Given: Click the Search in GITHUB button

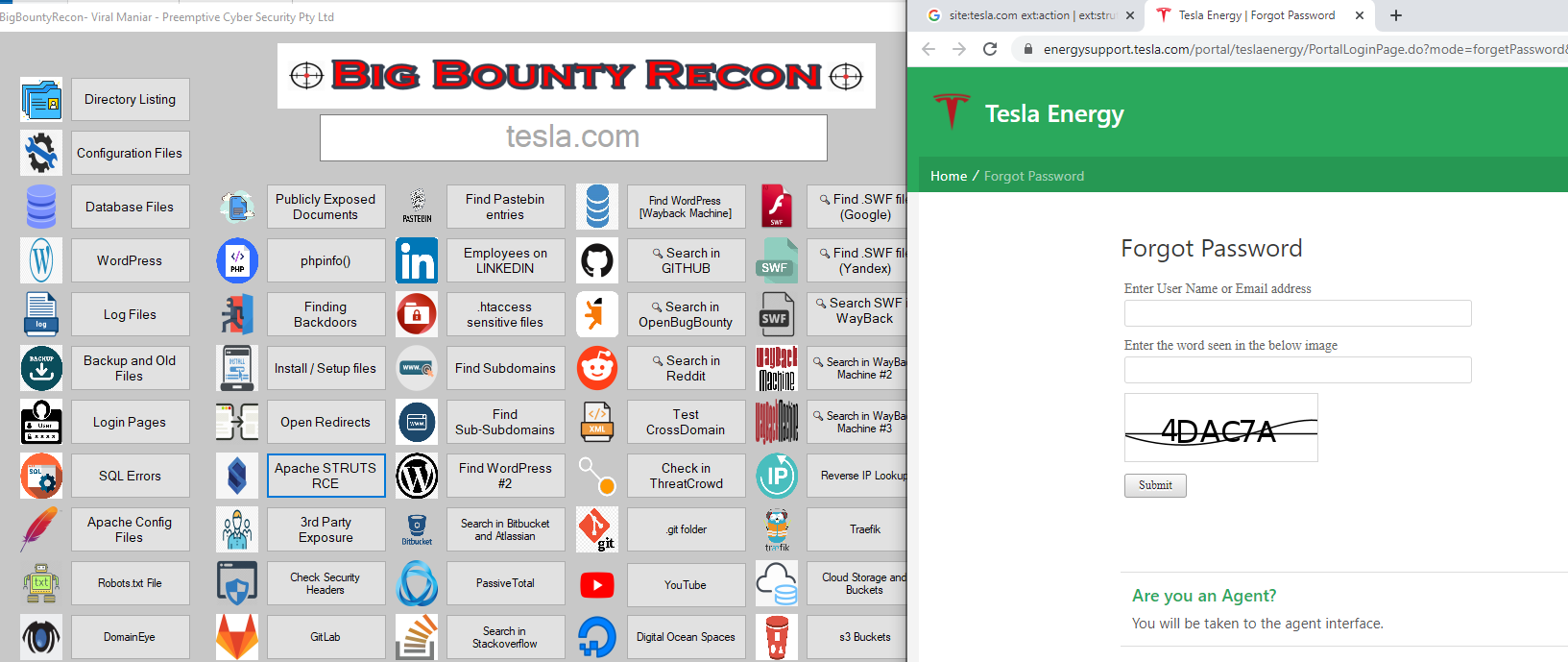Looking at the screenshot, I should pos(686,260).
